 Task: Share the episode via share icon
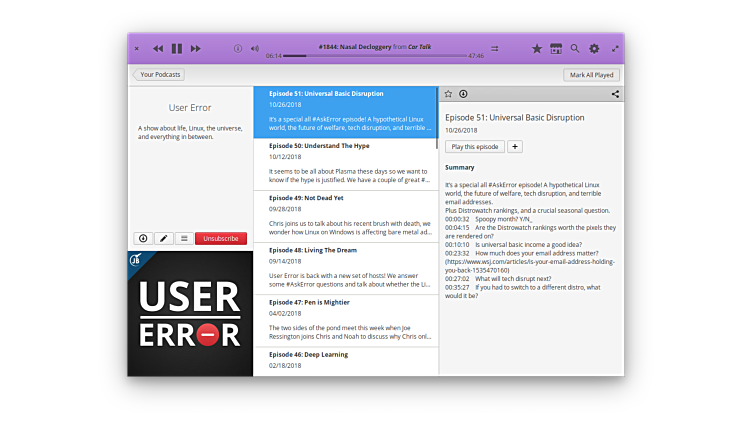pos(615,94)
